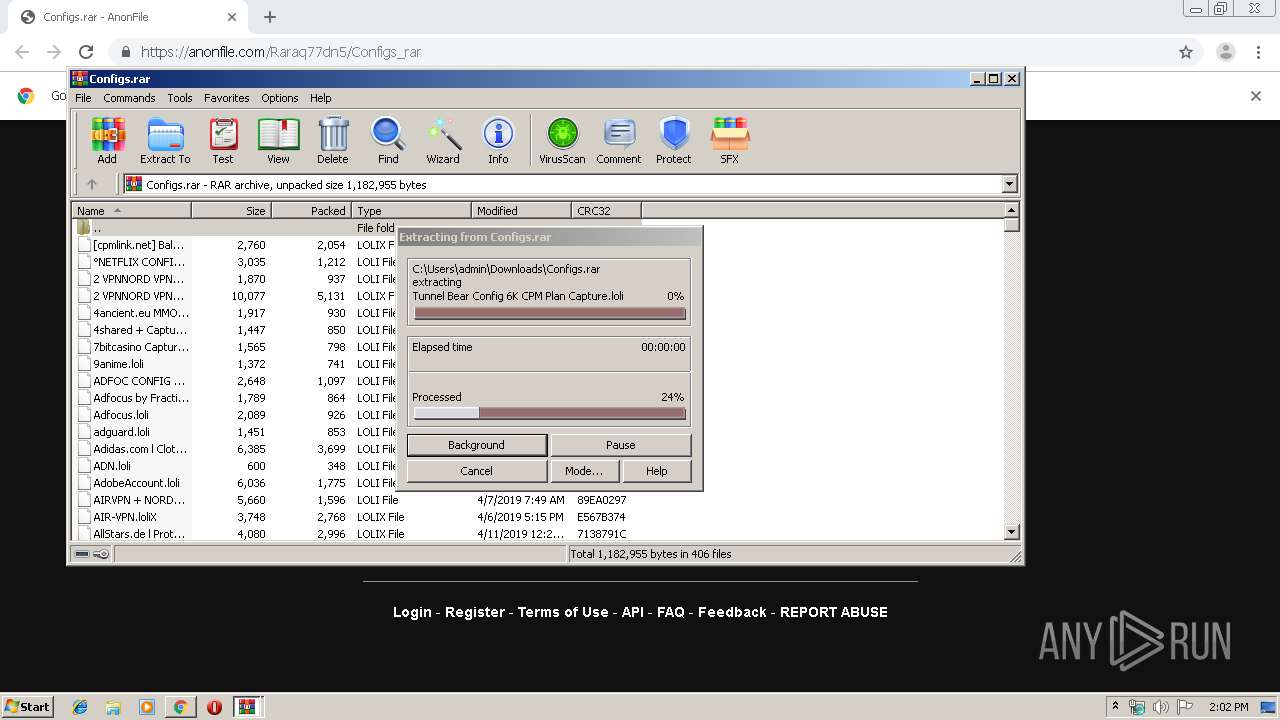Viewport: 1280px width, 720px height.
Task: Open the Wizard wand icon
Action: (443, 140)
